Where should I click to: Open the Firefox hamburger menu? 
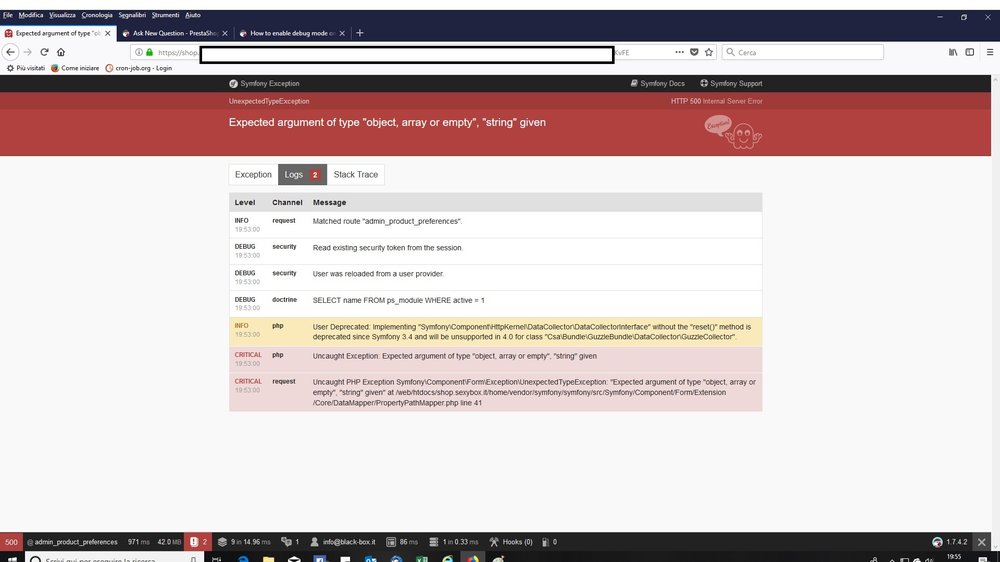(x=990, y=52)
